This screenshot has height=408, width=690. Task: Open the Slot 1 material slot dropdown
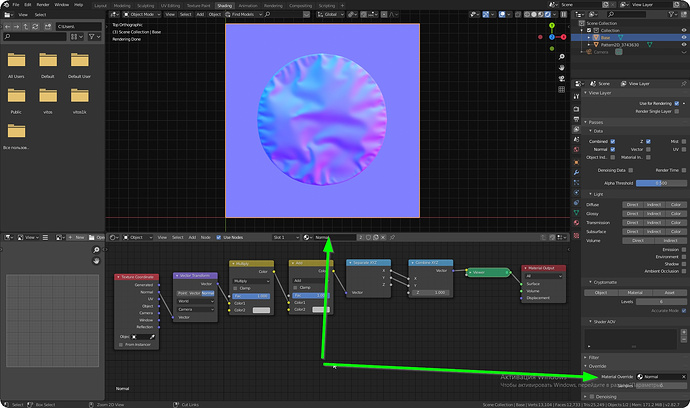[x=285, y=237]
